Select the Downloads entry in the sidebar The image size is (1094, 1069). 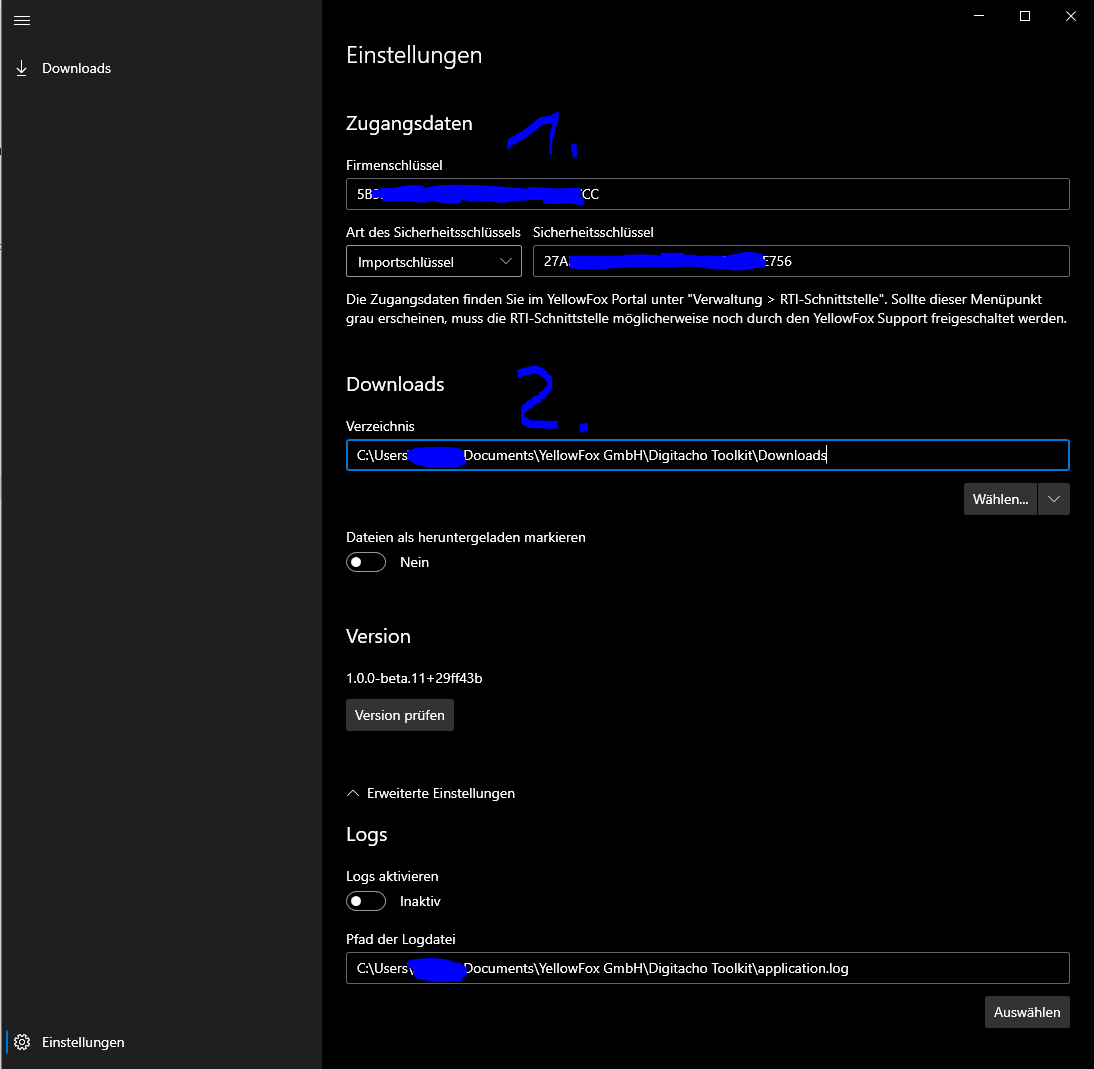75,67
